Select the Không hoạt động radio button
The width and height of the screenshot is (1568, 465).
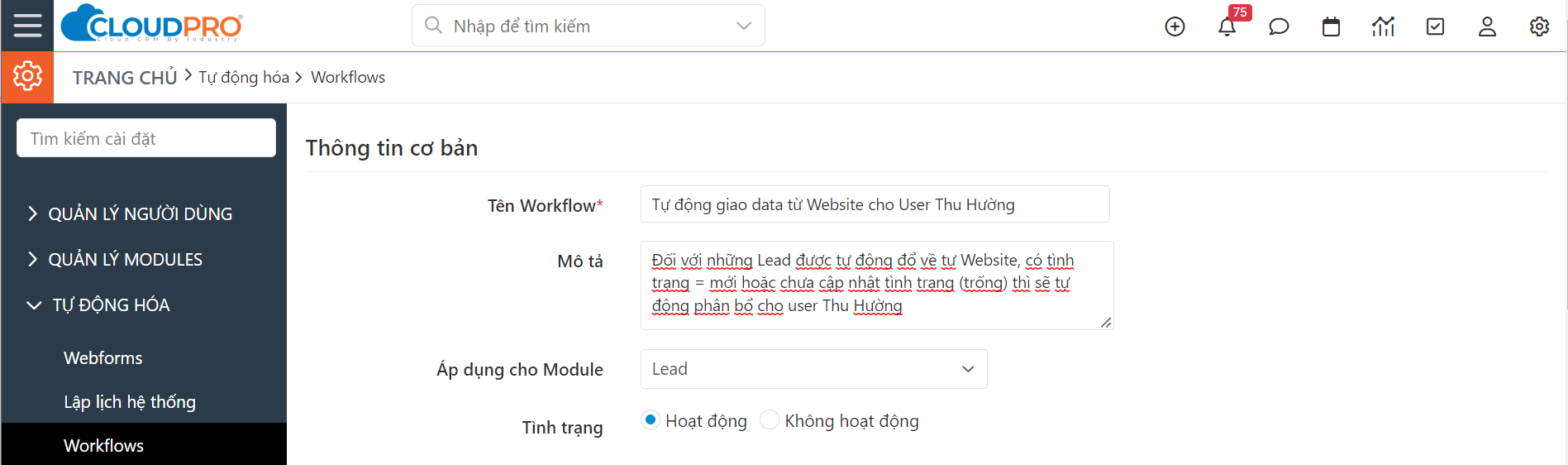point(770,420)
